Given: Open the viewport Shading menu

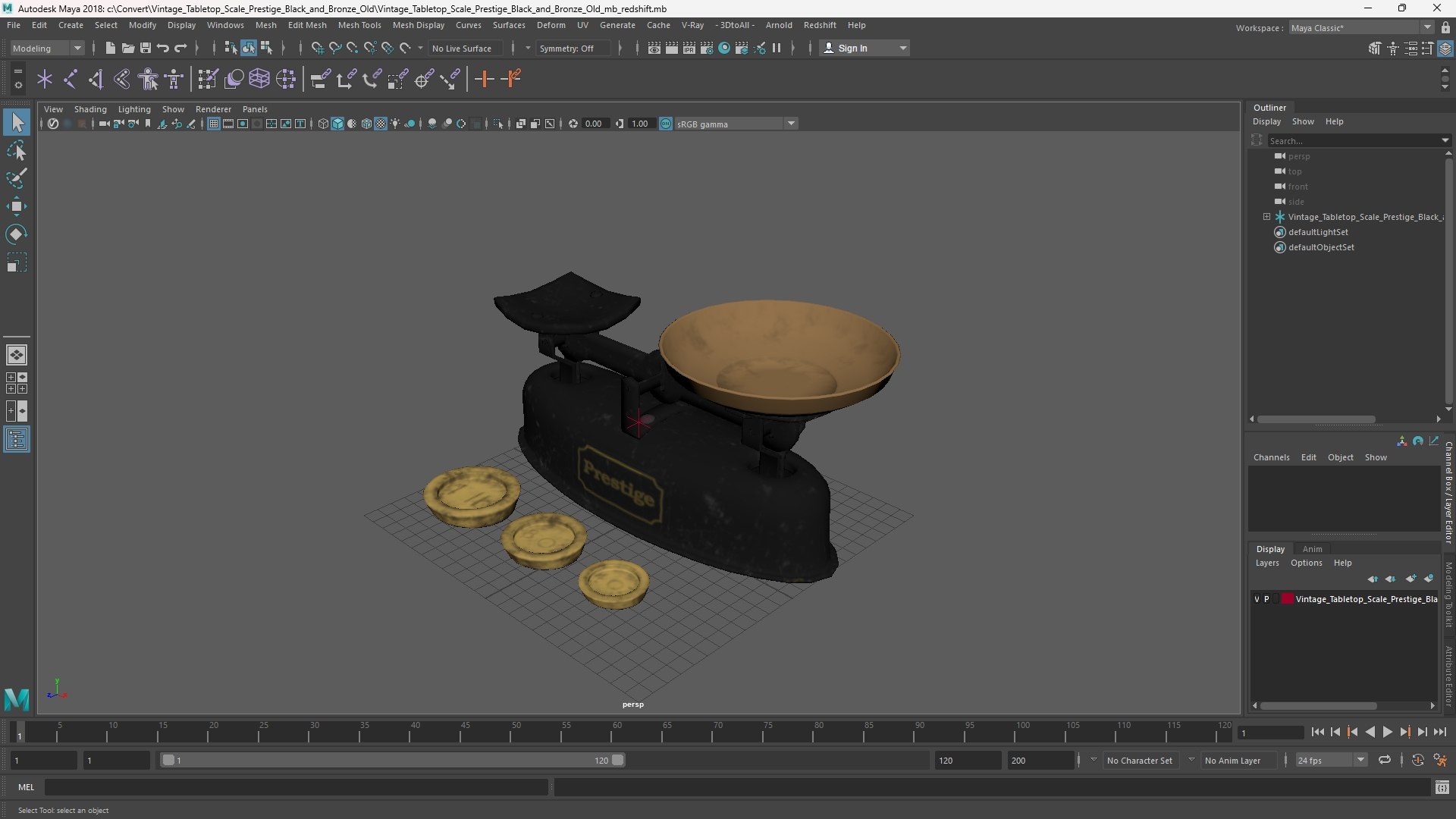Looking at the screenshot, I should click(90, 109).
